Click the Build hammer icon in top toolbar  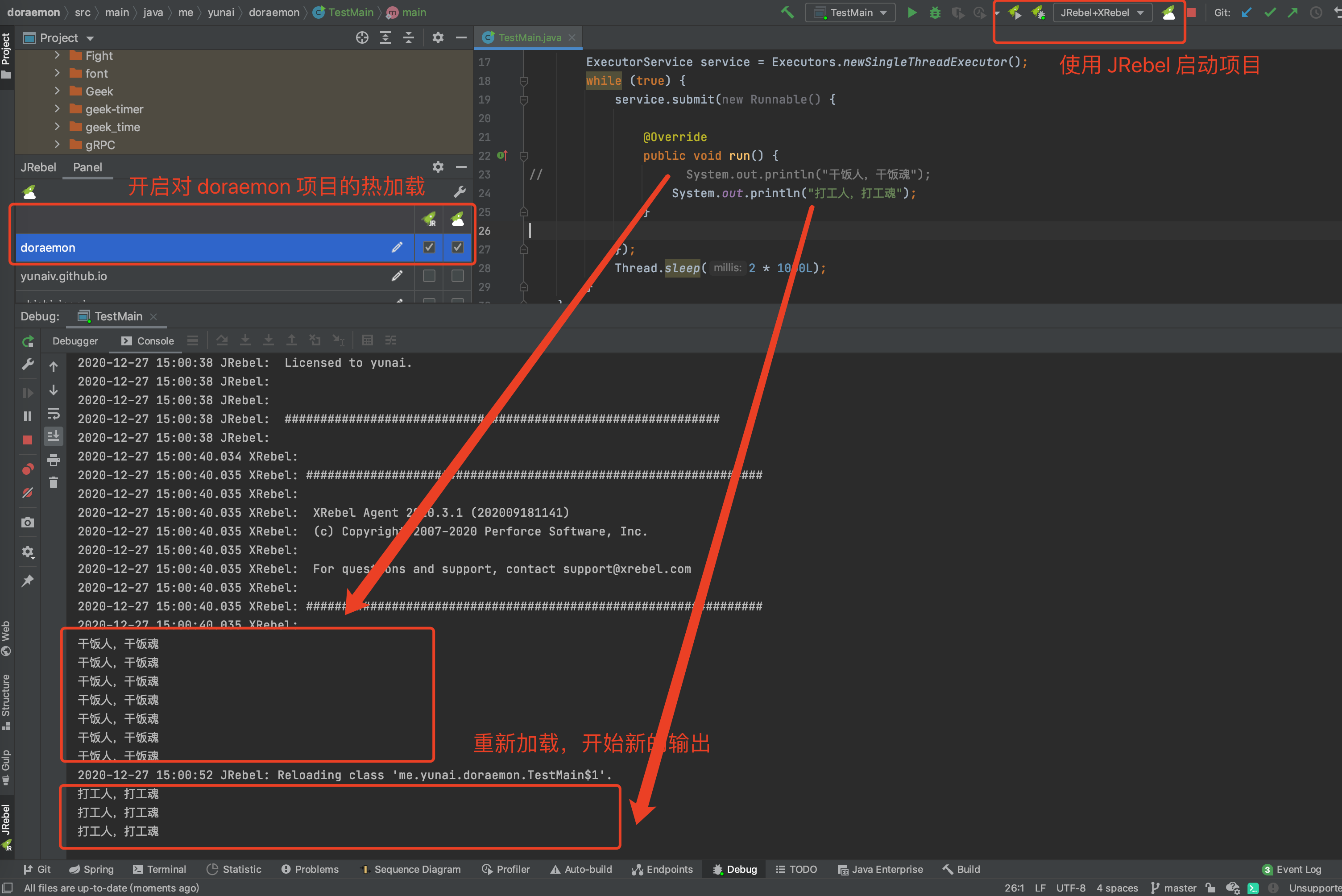tap(787, 12)
